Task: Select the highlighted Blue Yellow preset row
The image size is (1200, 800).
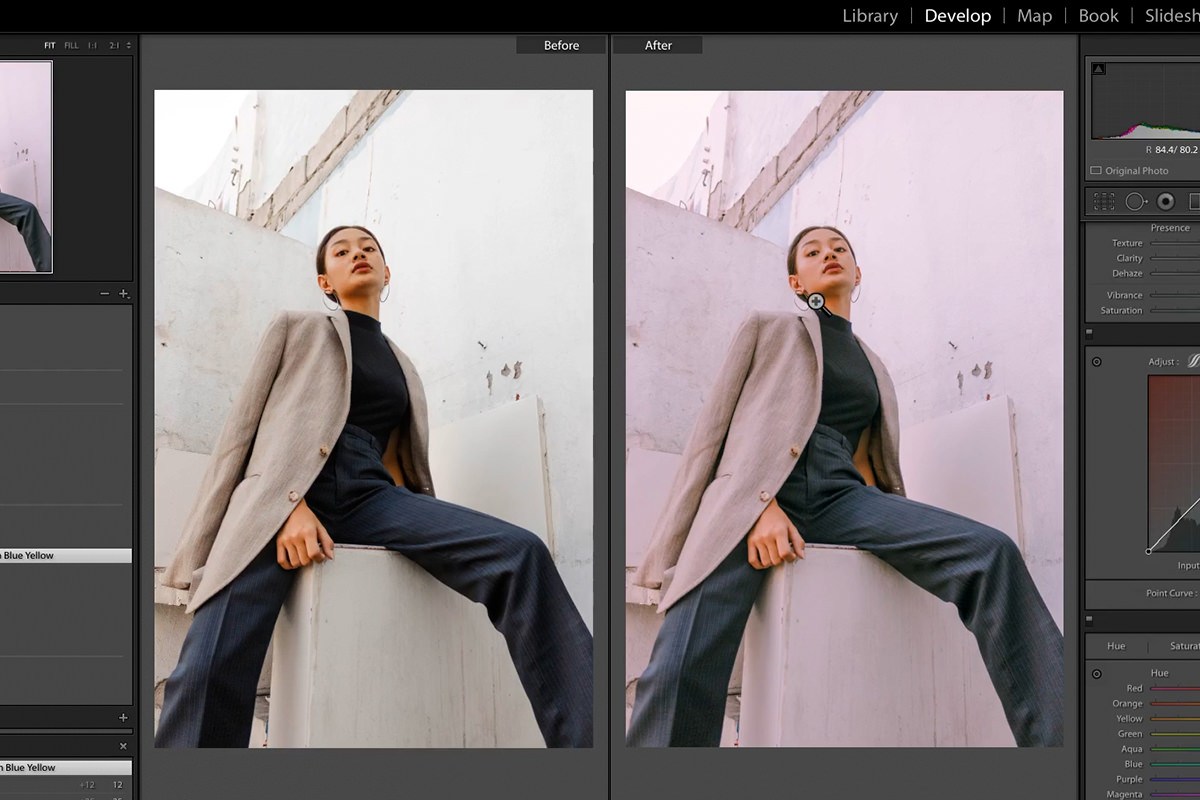Action: 66,555
